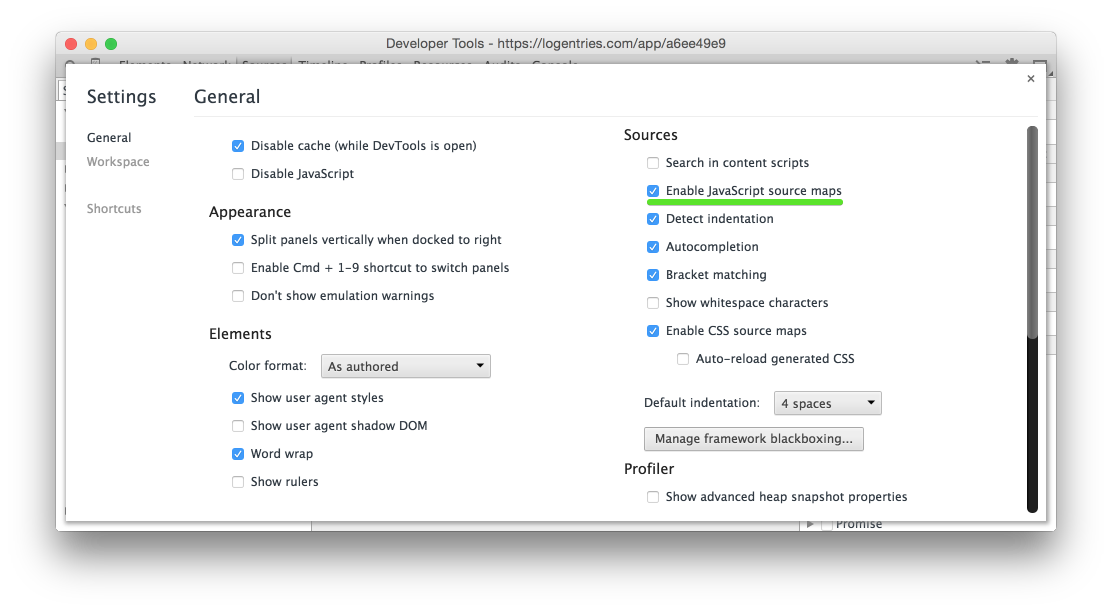Toggle Auto-reload generated CSS checkbox
Image resolution: width=1112 pixels, height=611 pixels.
click(683, 359)
